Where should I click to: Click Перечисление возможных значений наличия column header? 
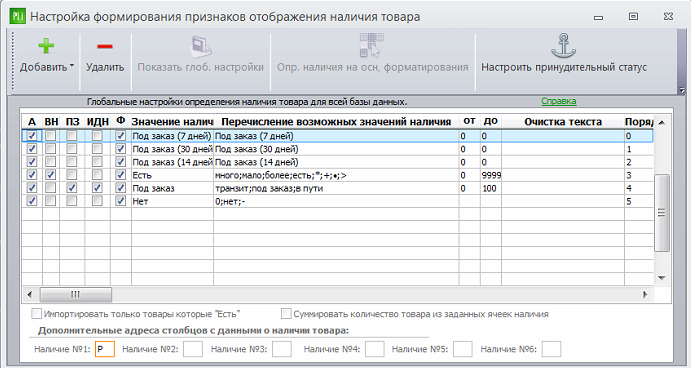336,122
